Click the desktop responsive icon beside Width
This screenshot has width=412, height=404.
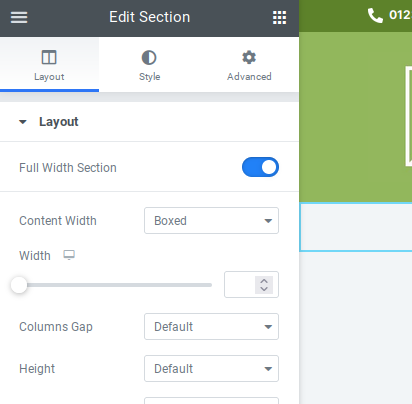[x=69, y=255]
